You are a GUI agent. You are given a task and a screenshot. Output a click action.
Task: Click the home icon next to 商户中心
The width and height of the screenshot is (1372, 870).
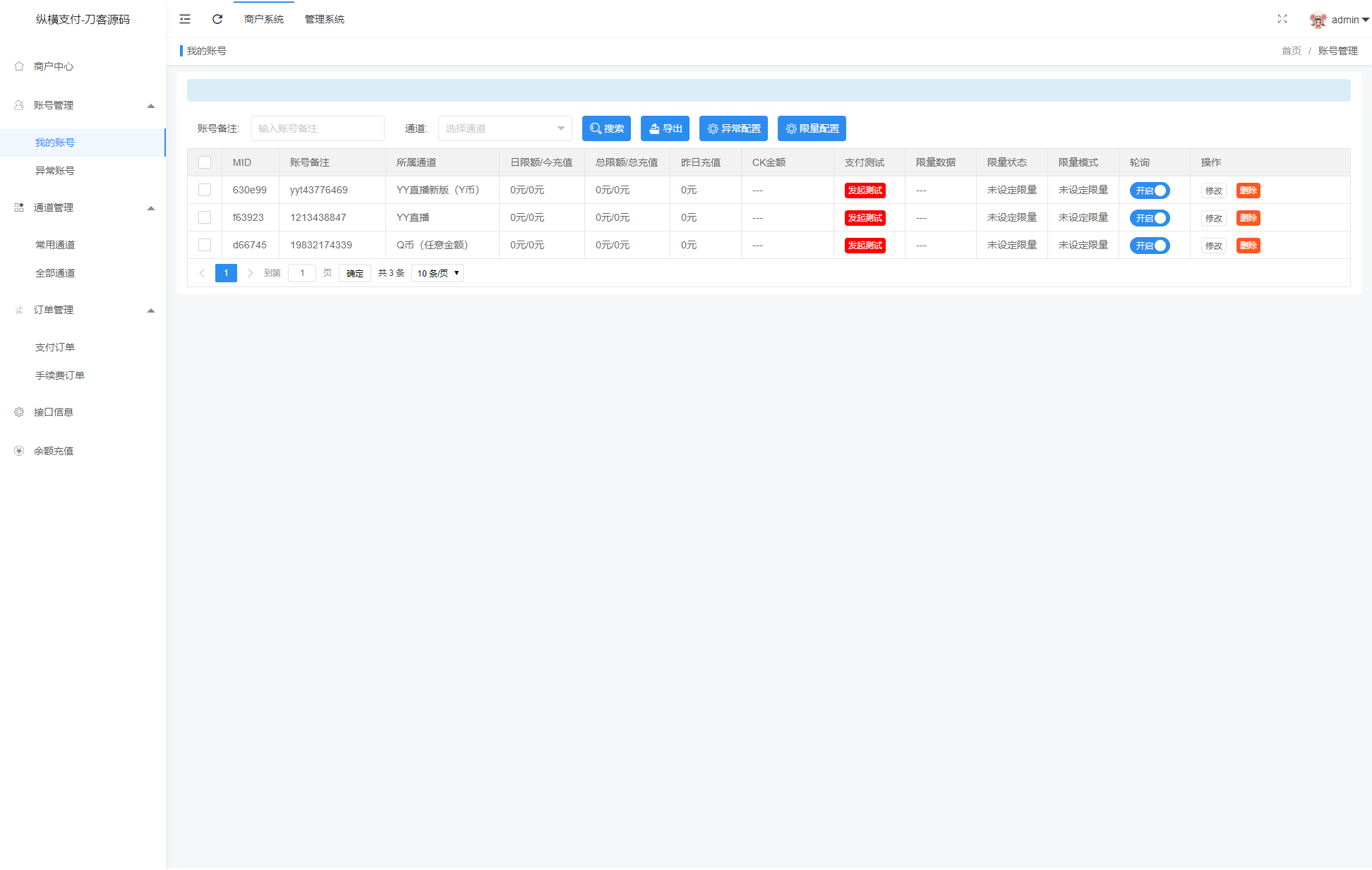click(19, 66)
